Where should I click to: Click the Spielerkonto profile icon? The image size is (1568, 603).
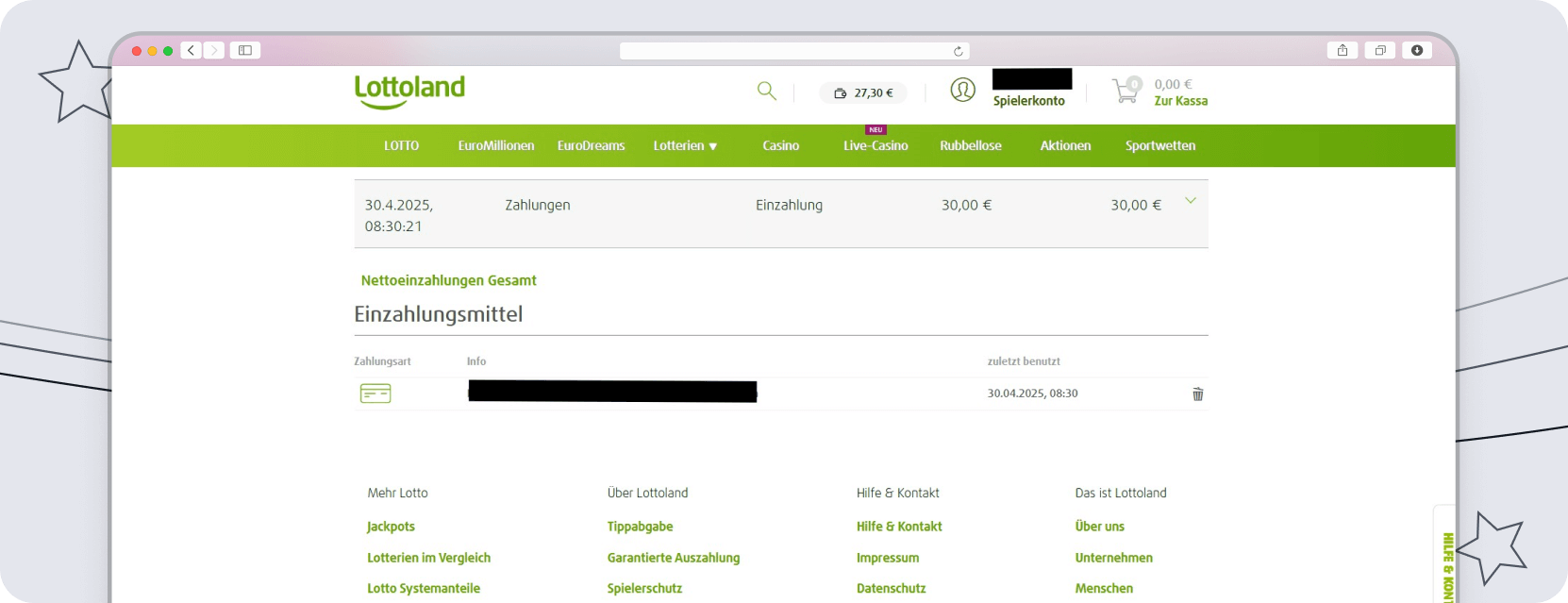[962, 90]
